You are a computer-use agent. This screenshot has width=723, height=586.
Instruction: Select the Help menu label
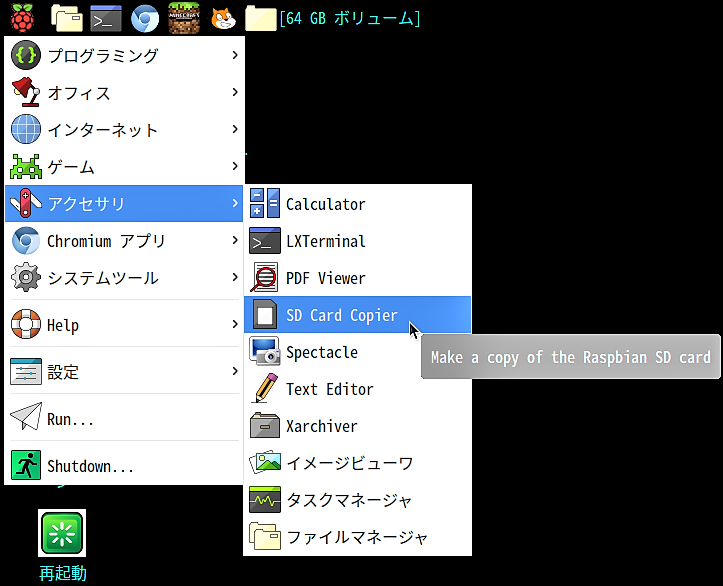(63, 325)
